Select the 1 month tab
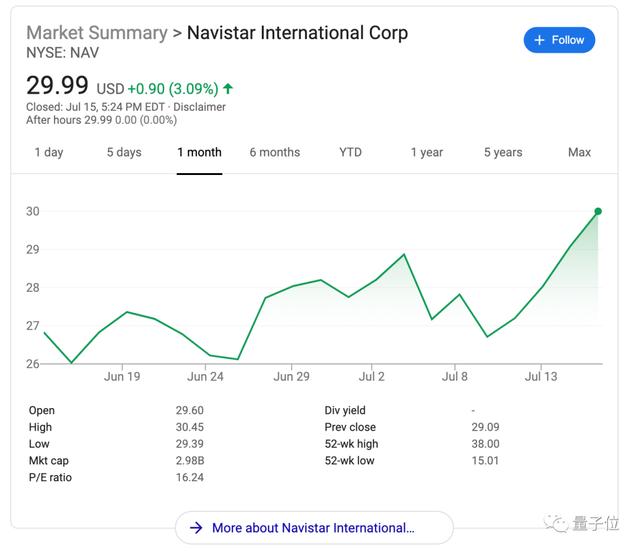 pyautogui.click(x=199, y=152)
